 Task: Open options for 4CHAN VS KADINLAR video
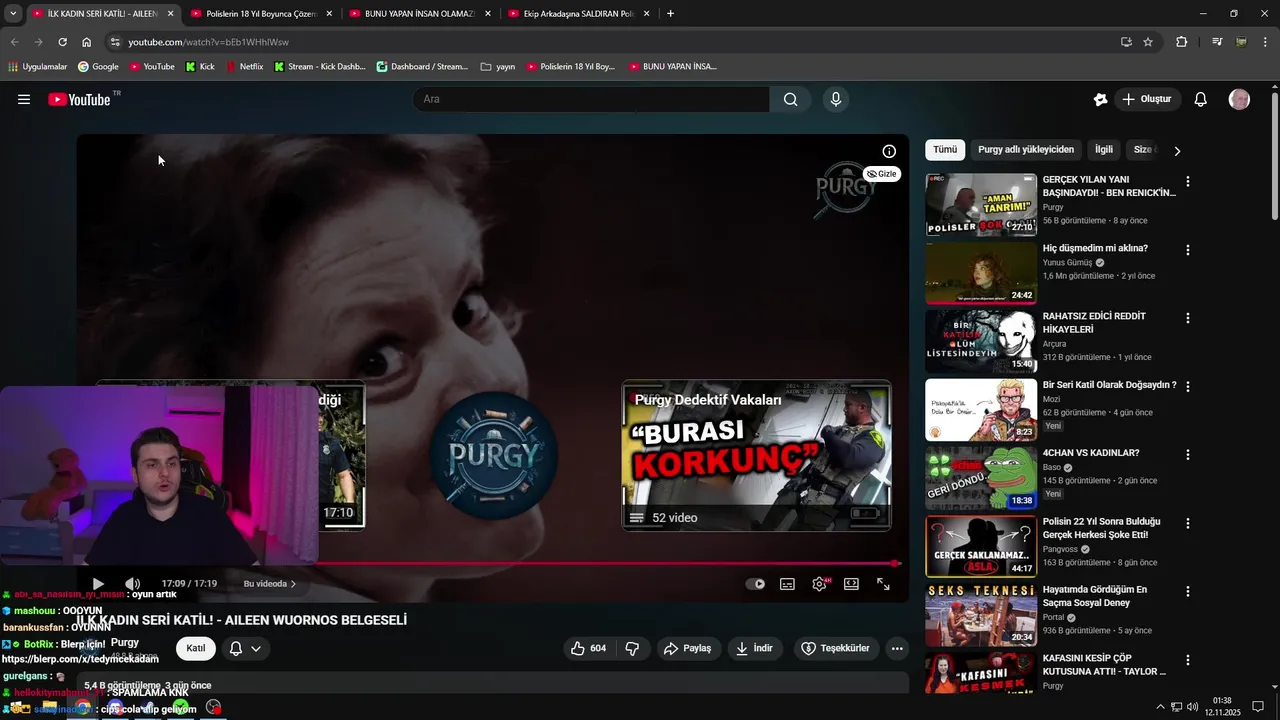pyautogui.click(x=1188, y=454)
